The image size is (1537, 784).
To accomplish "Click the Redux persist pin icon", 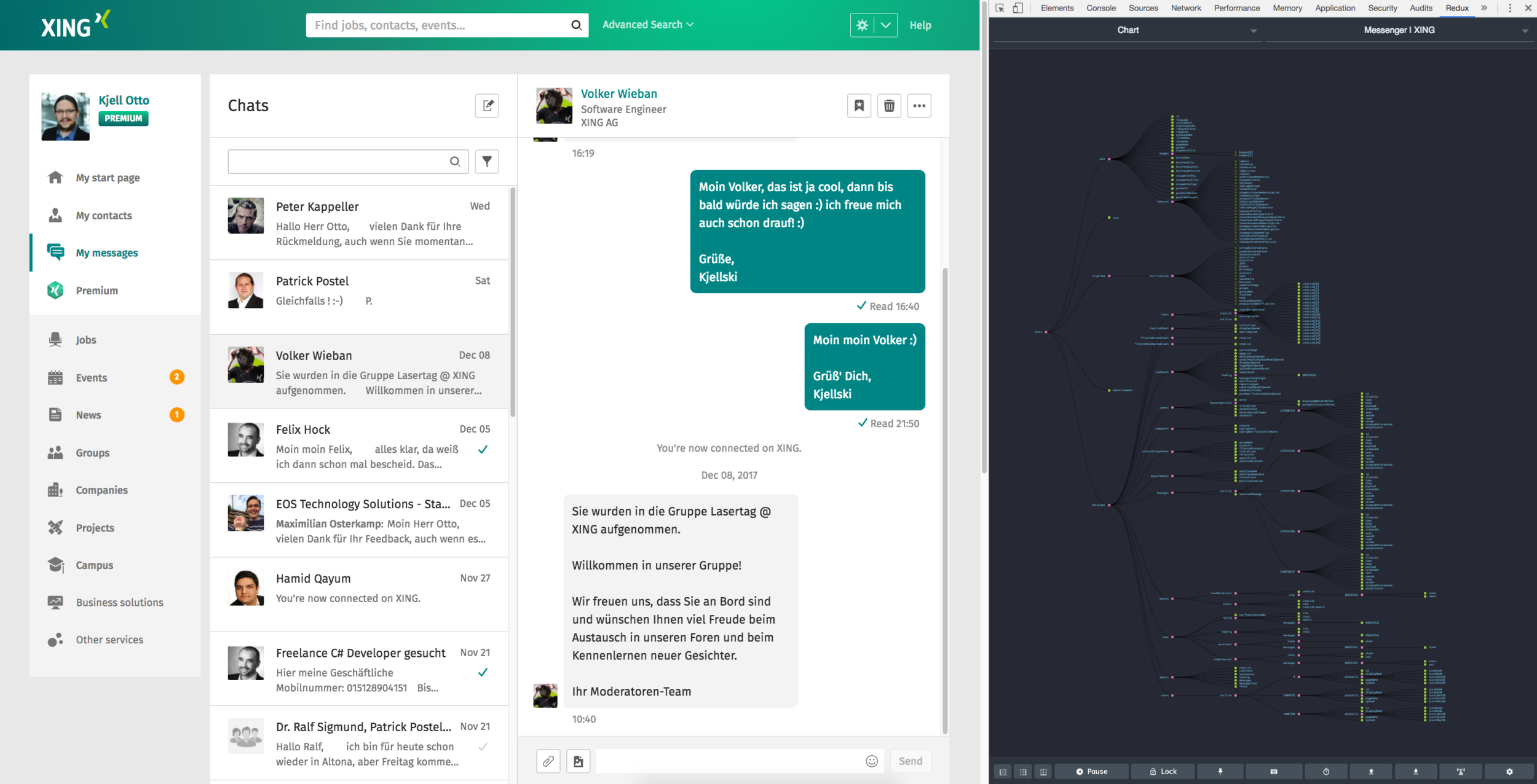I will tap(1220, 772).
